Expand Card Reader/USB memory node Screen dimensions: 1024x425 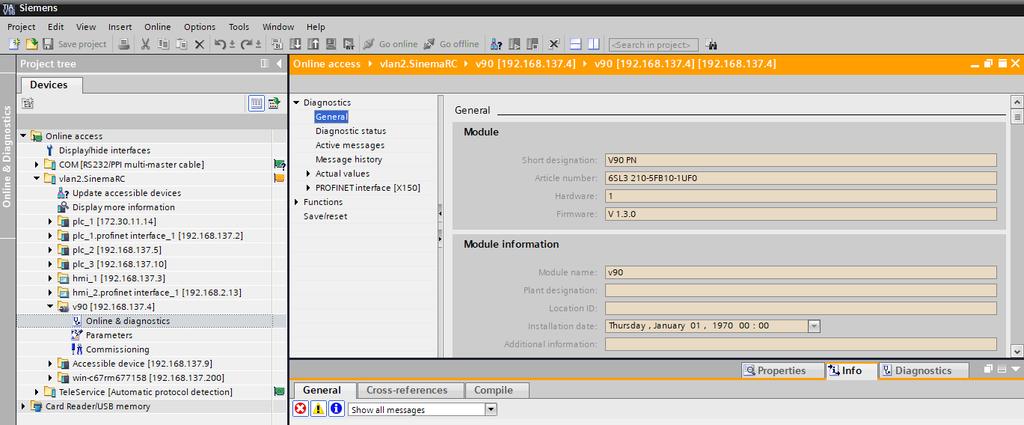point(24,406)
